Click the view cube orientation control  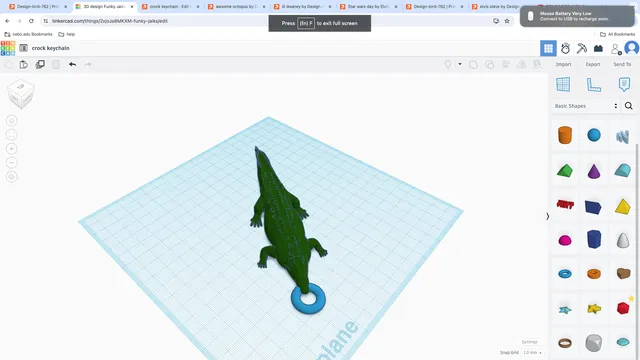pos(21,94)
